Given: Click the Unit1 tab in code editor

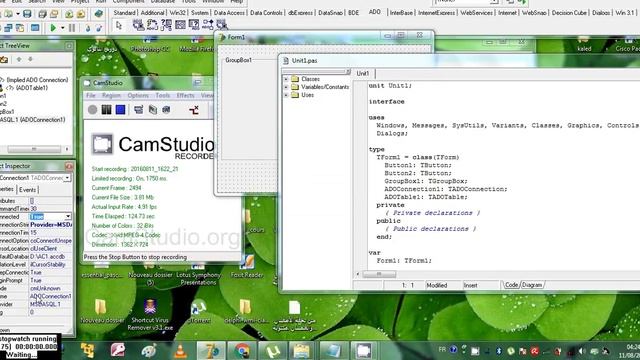Looking at the screenshot, I should (x=362, y=73).
